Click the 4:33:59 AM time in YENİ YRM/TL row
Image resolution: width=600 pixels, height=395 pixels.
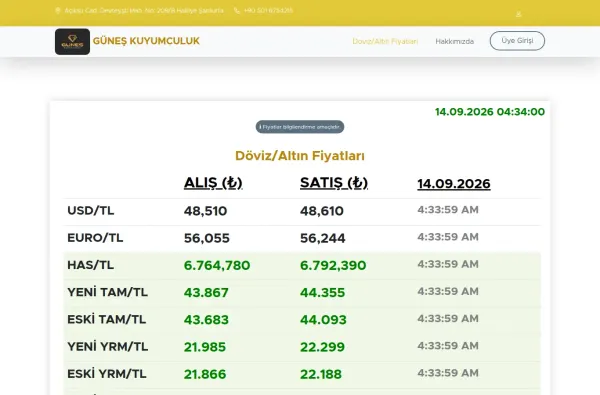coord(448,346)
